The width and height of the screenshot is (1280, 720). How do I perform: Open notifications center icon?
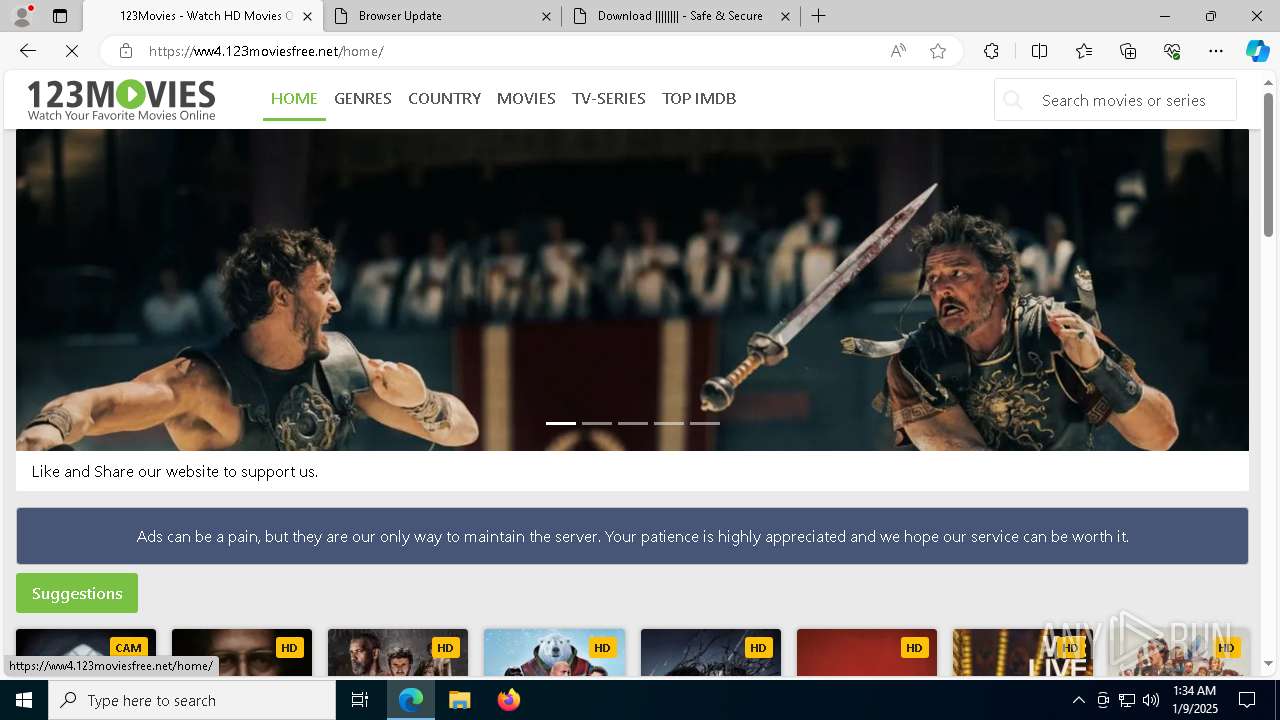click(1247, 700)
